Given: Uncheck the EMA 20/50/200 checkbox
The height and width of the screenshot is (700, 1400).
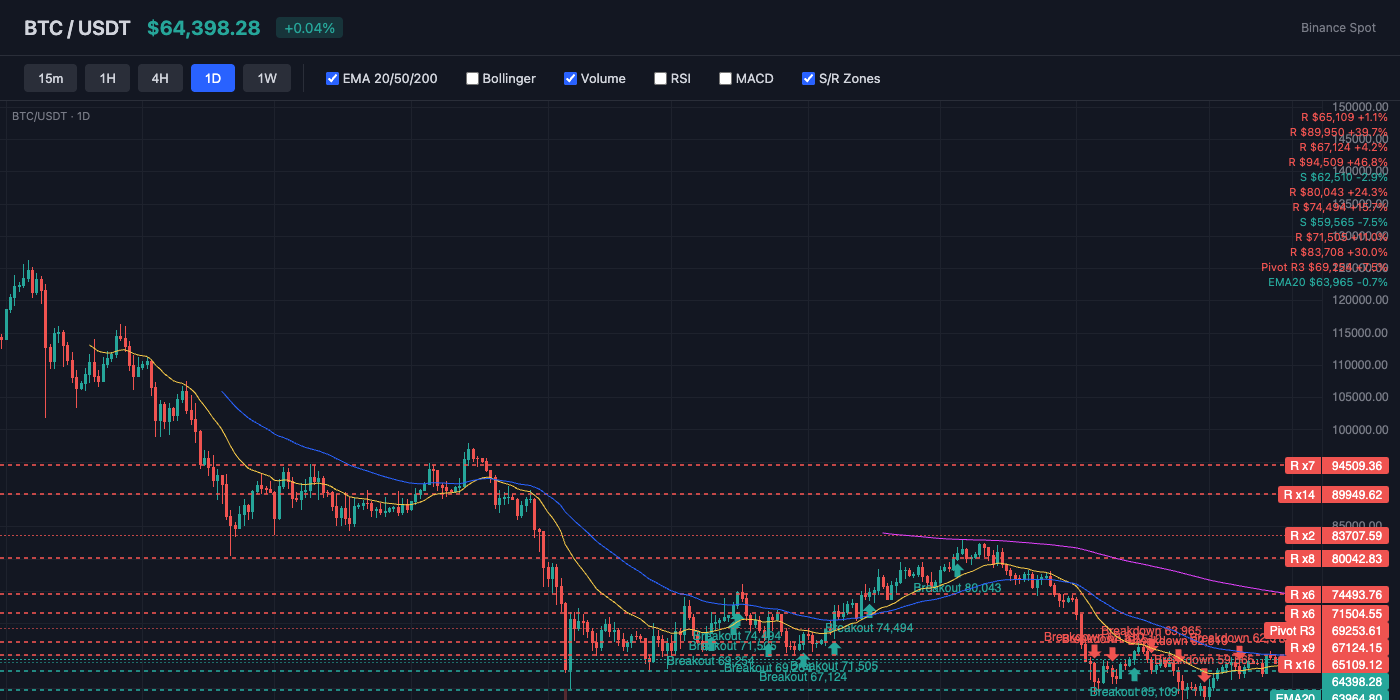Looking at the screenshot, I should [332, 78].
